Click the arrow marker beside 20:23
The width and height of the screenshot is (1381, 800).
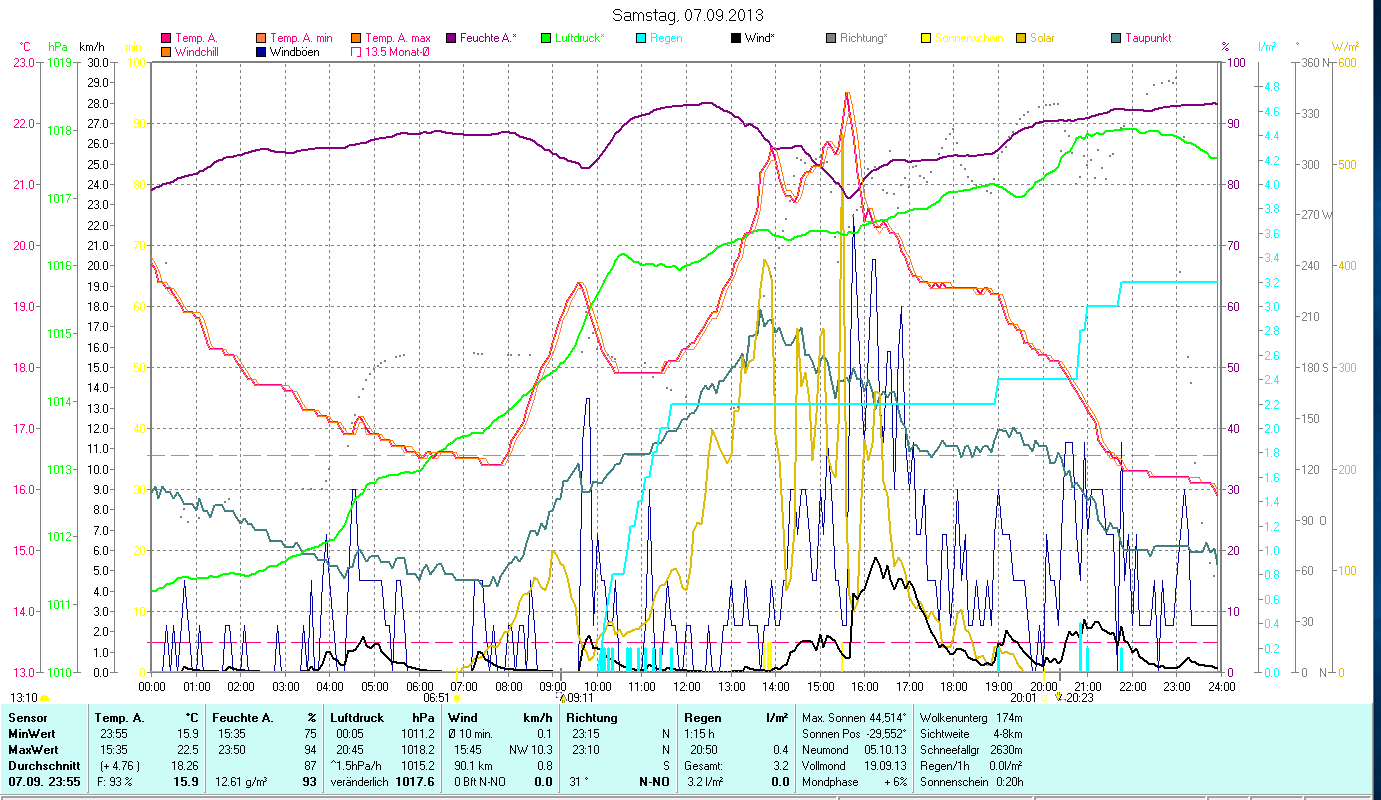1059,697
